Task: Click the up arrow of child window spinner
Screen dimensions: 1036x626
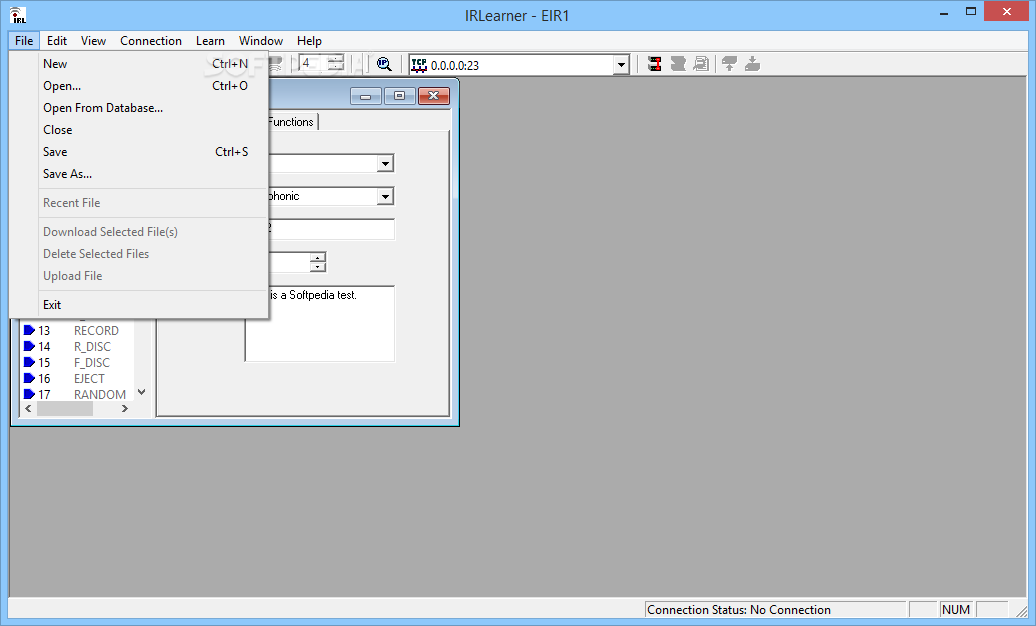Action: pyautogui.click(x=318, y=257)
